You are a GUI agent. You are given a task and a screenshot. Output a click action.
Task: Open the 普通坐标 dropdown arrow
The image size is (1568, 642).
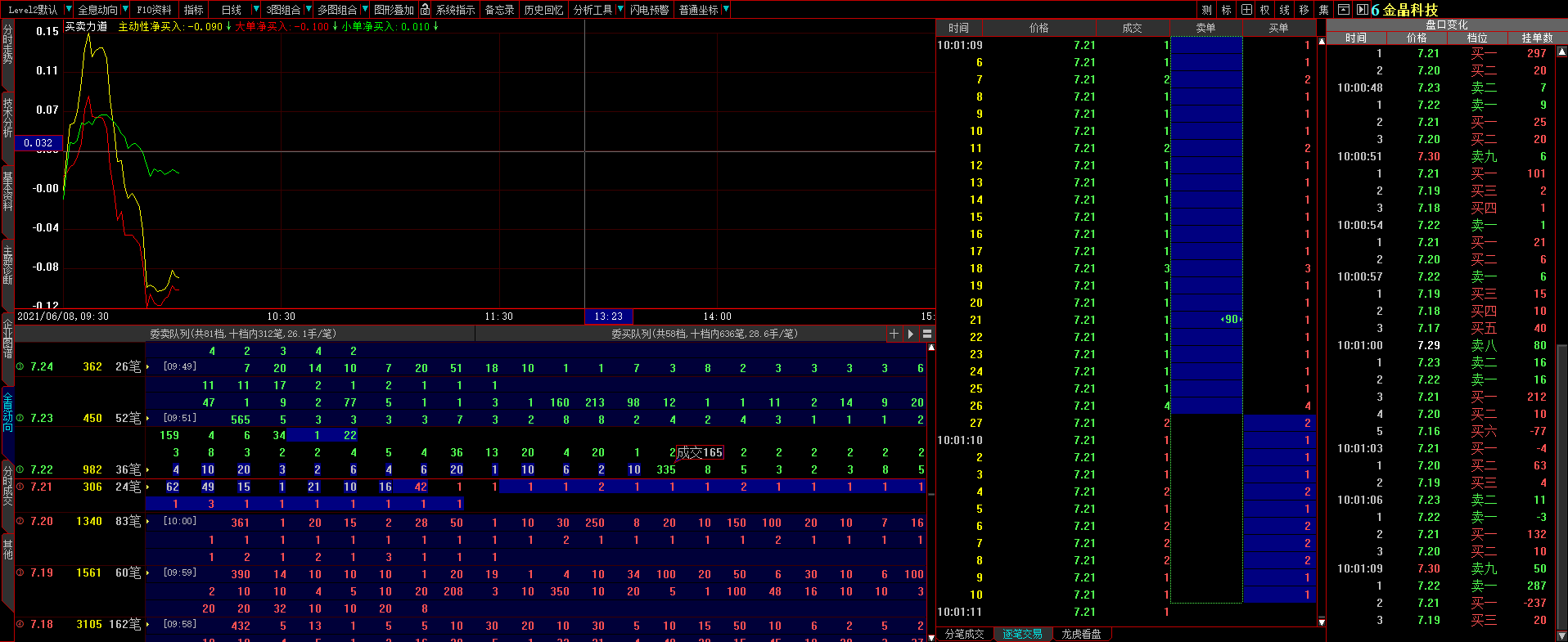[725, 10]
